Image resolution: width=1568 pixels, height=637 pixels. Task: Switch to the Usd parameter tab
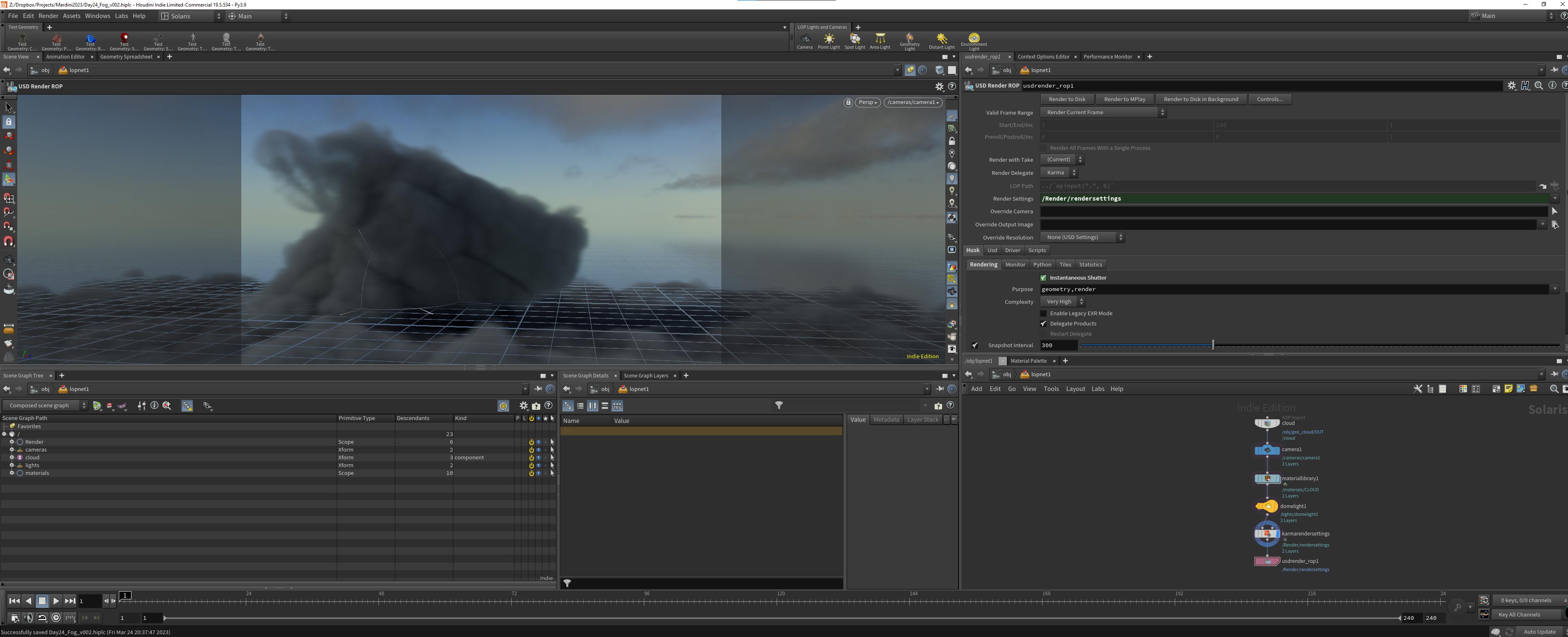click(x=992, y=251)
